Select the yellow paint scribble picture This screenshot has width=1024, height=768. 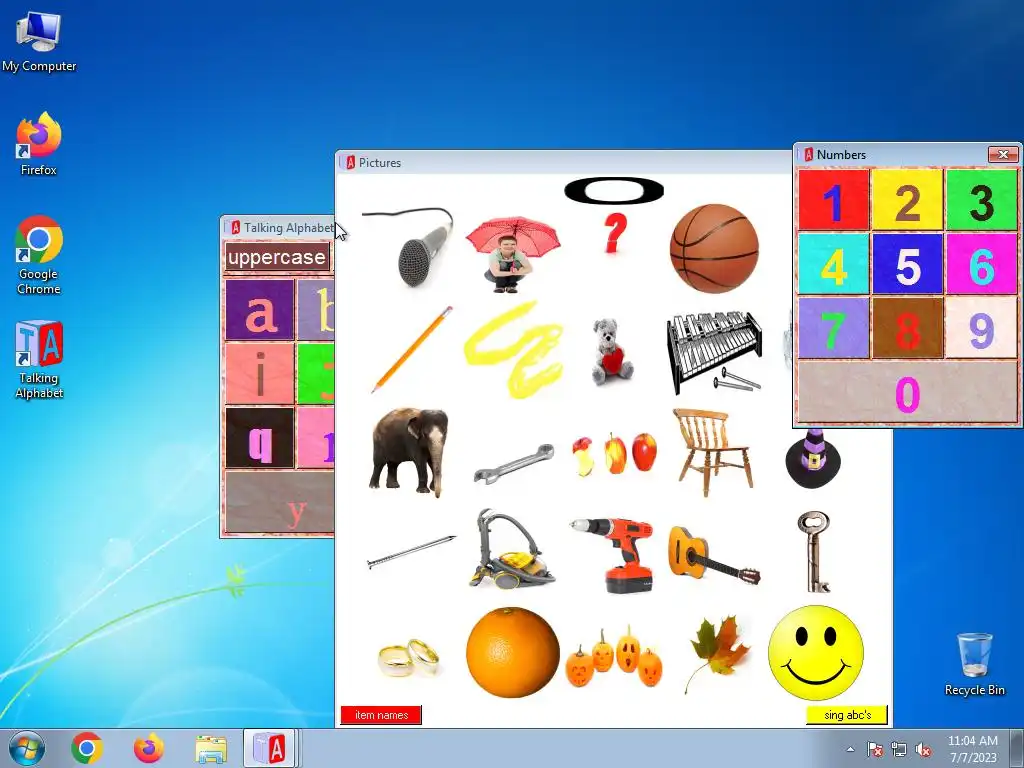tap(513, 349)
